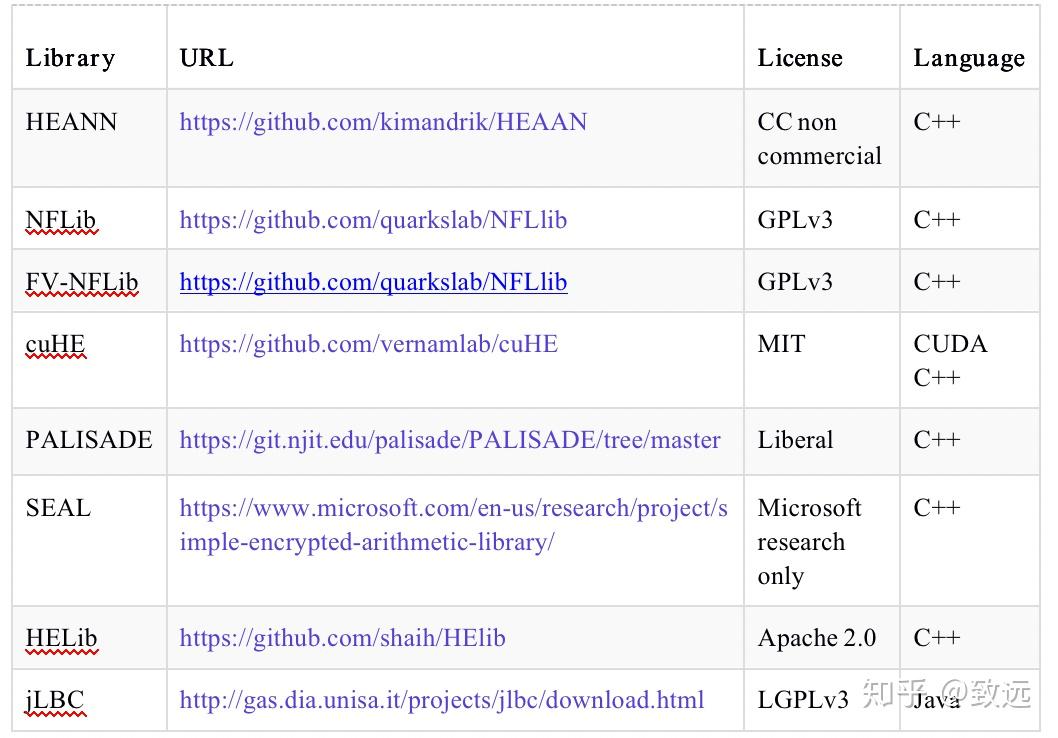Image resolution: width=1058 pixels, height=738 pixels.
Task: Select the SEAL library name cell
Action: (58, 508)
